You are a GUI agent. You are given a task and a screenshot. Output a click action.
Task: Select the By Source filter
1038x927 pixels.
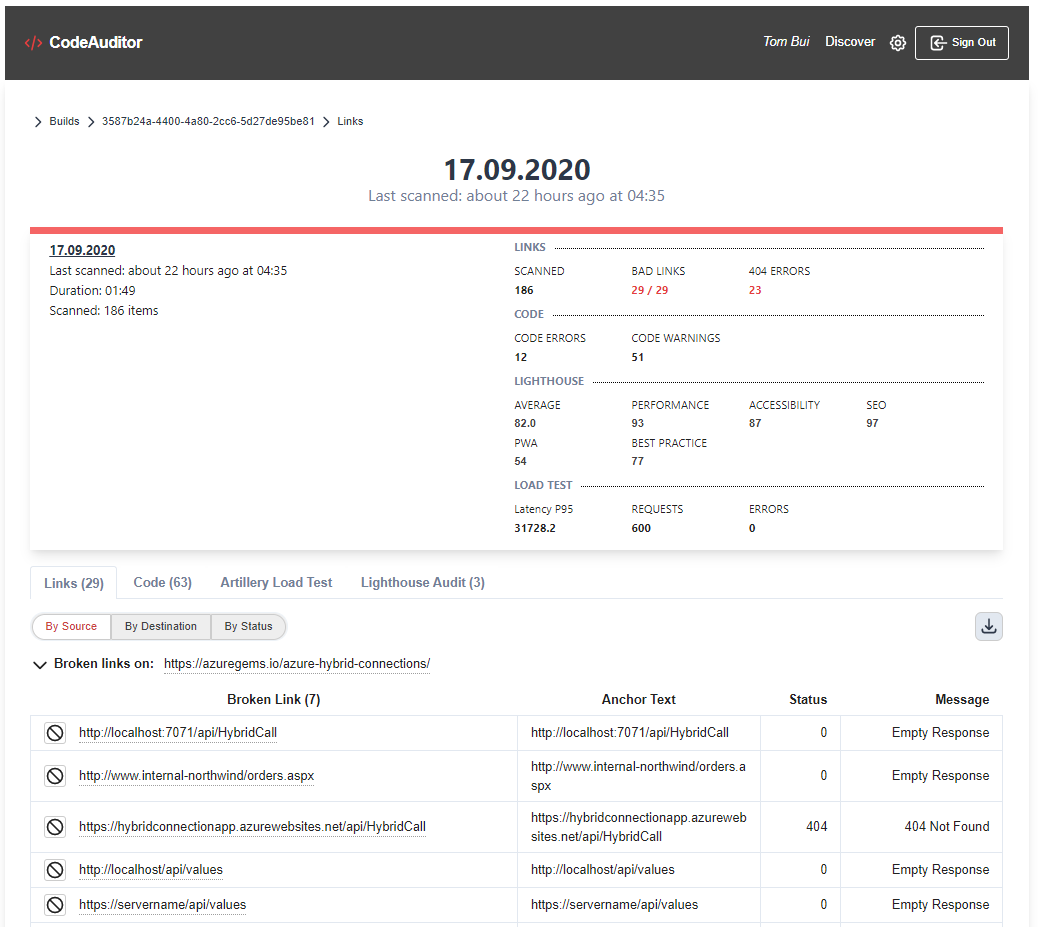coord(70,626)
